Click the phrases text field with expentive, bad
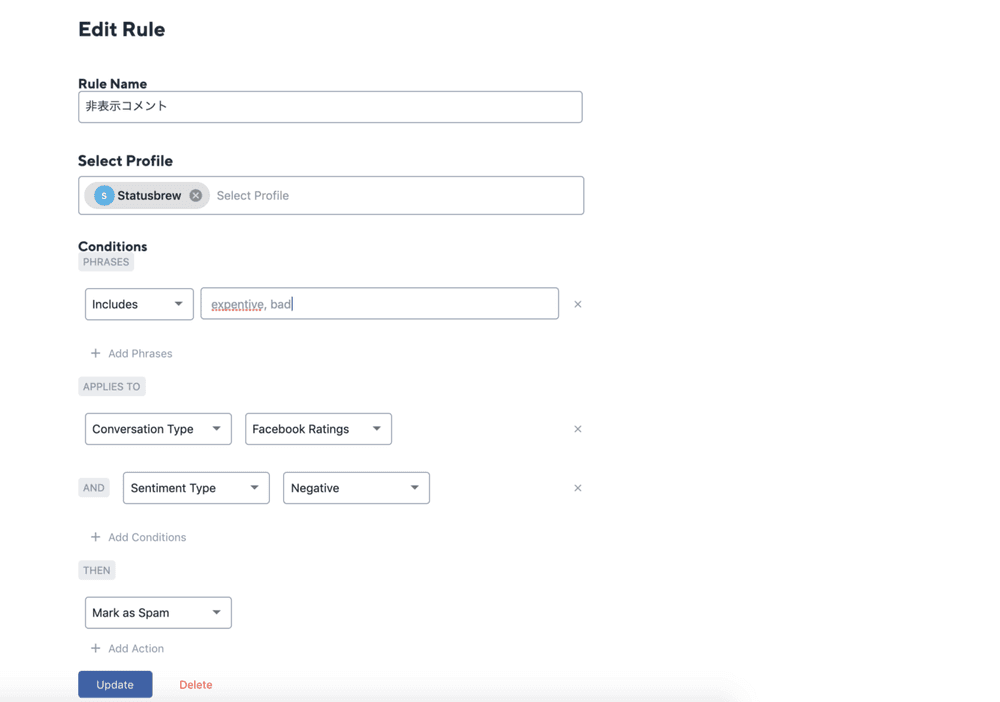Screen dimensions: 1000x702 (380, 304)
